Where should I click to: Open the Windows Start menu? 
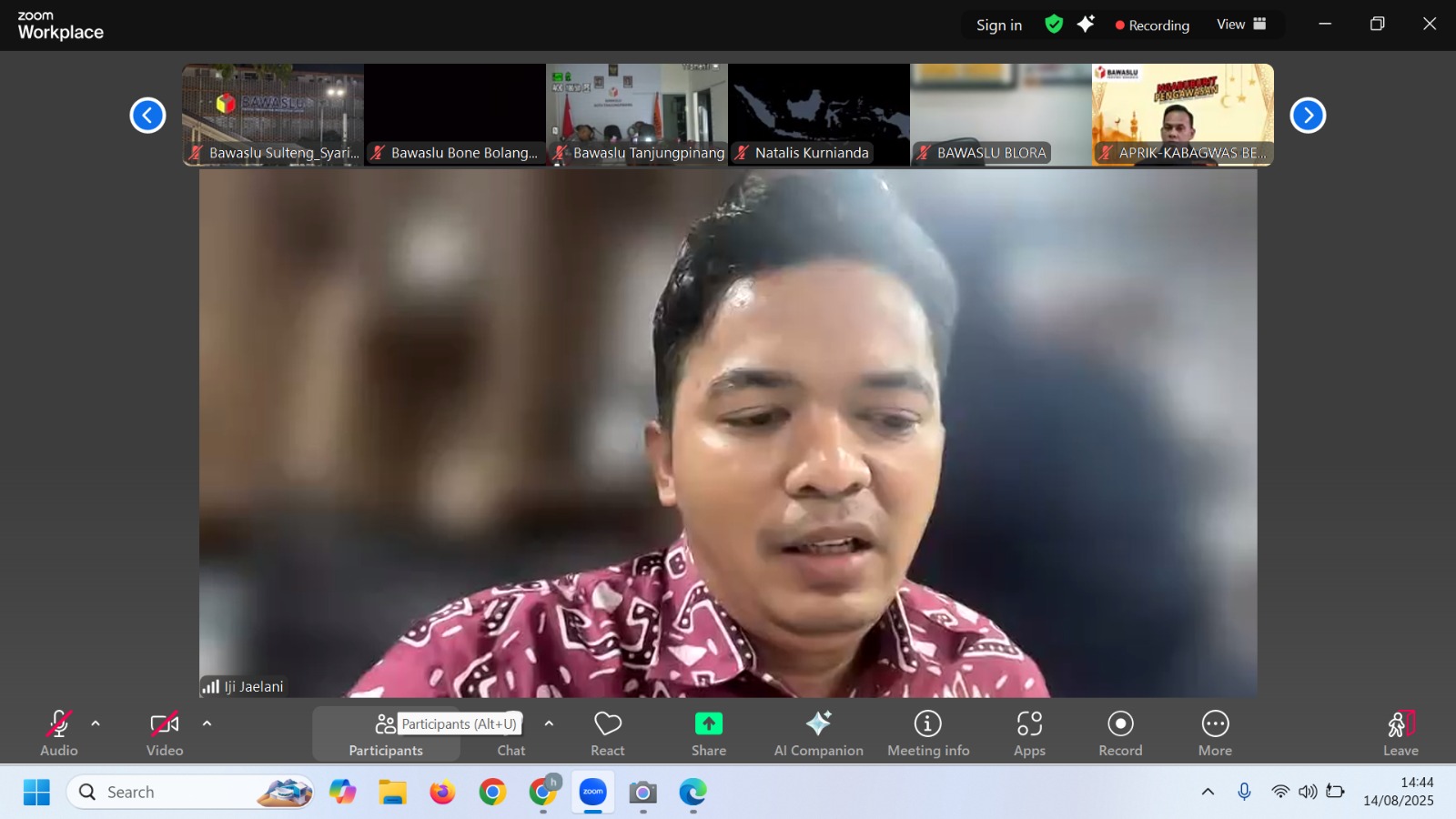[x=35, y=792]
